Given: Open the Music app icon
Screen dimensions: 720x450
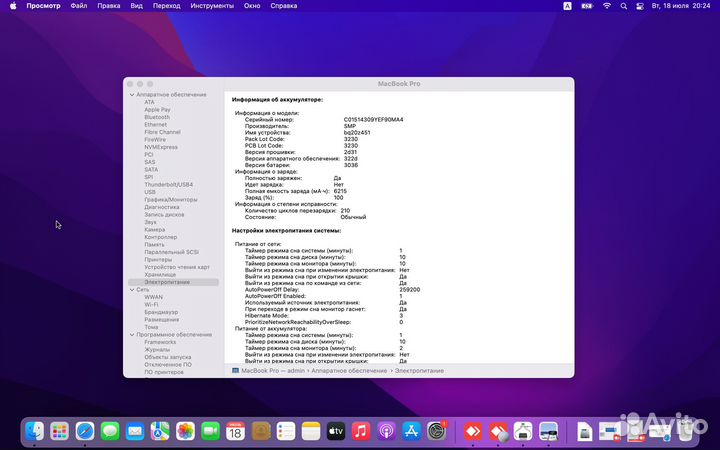Looking at the screenshot, I should pos(361,431).
